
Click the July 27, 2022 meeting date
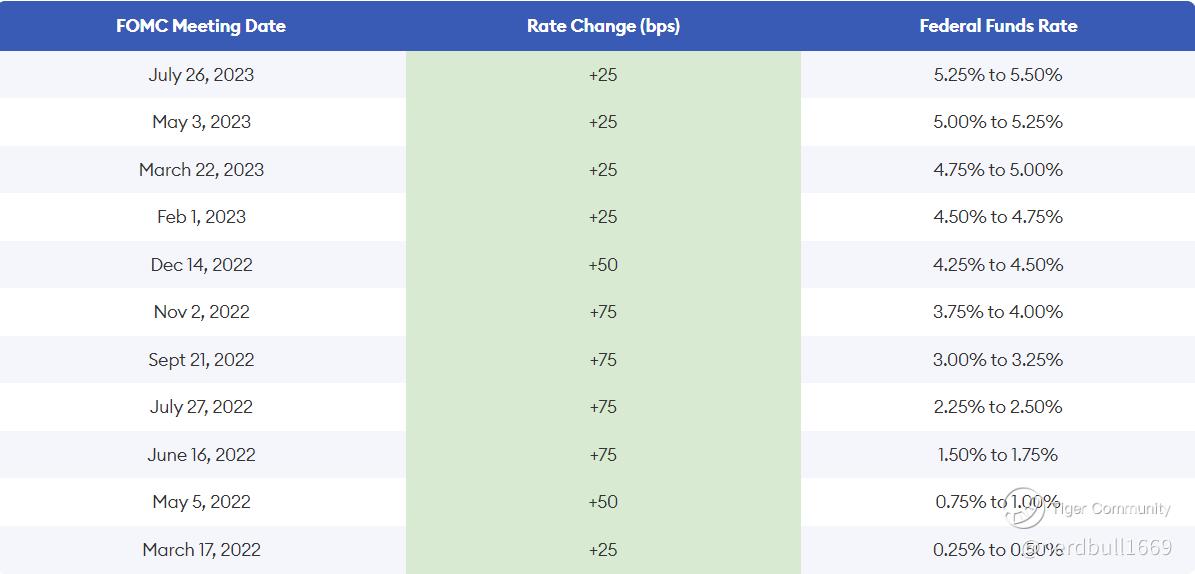[x=201, y=406]
